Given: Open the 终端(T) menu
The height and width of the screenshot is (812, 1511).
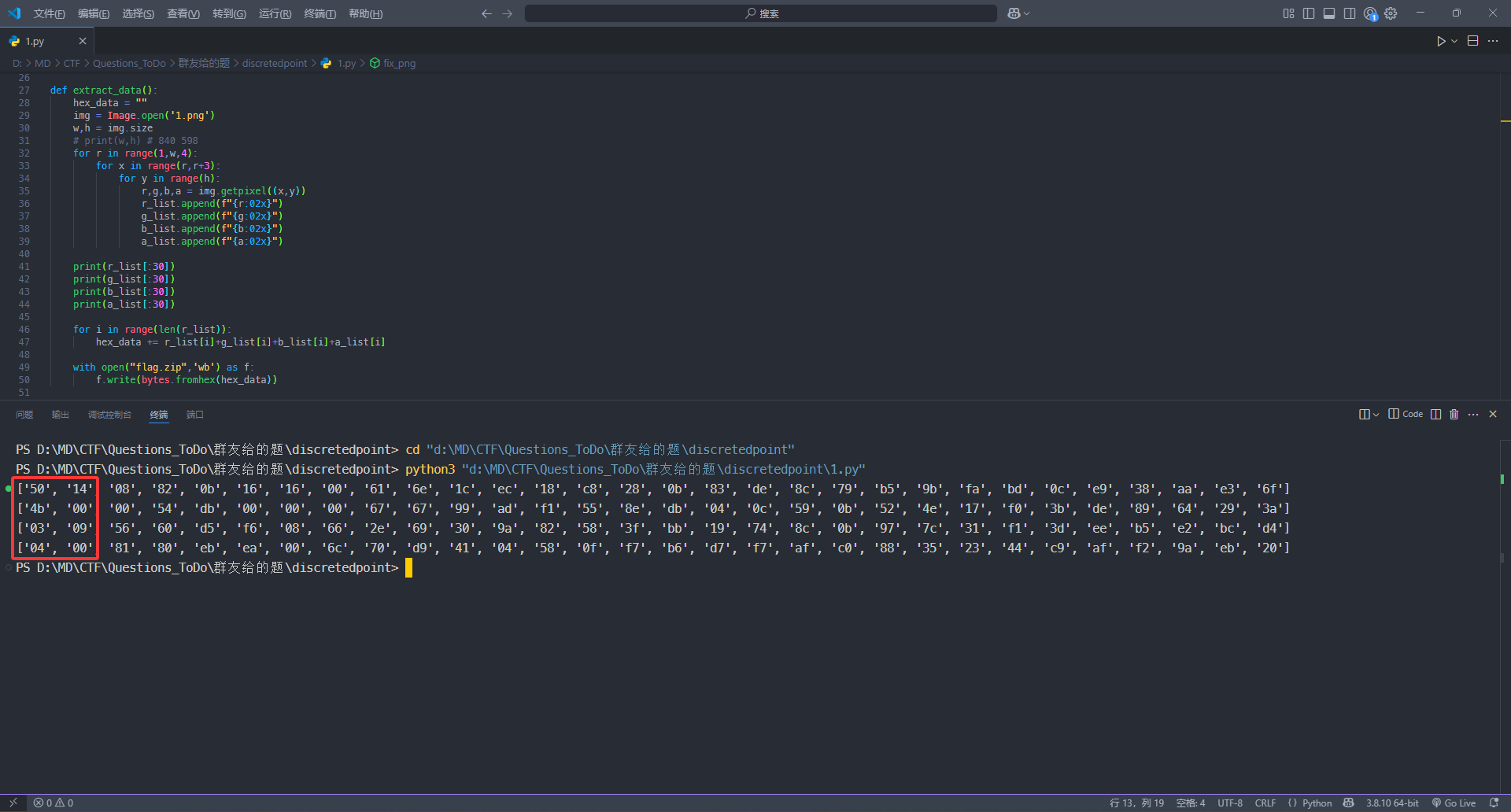Looking at the screenshot, I should (320, 13).
